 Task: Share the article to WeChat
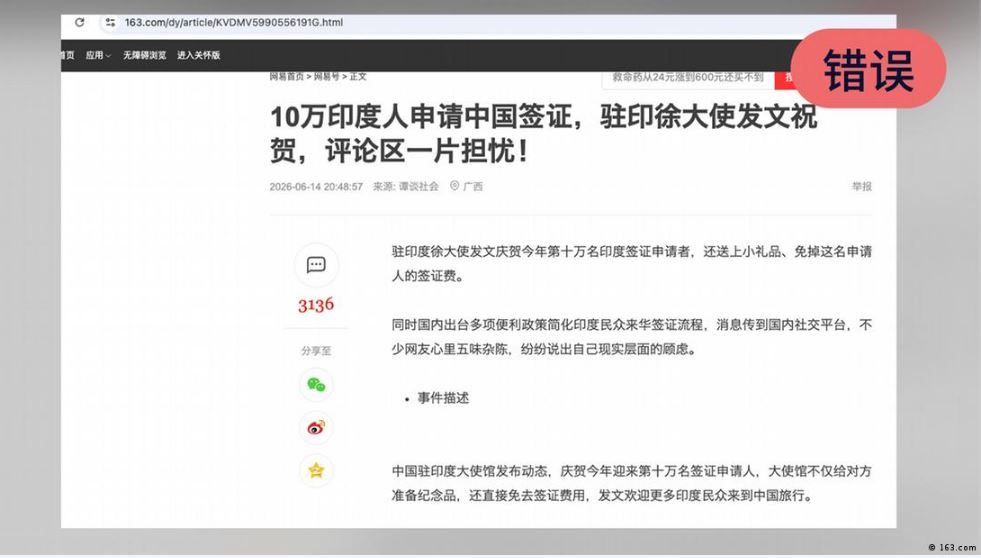pyautogui.click(x=316, y=384)
